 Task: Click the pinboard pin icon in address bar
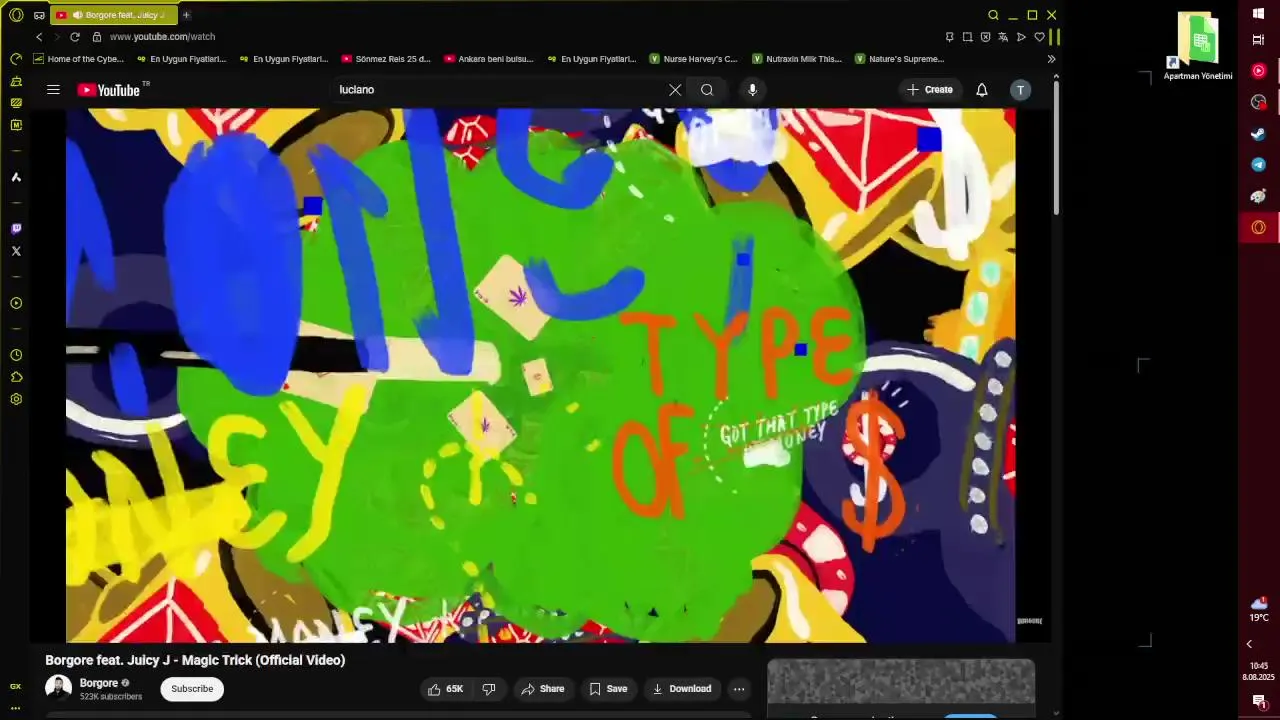coord(949,37)
